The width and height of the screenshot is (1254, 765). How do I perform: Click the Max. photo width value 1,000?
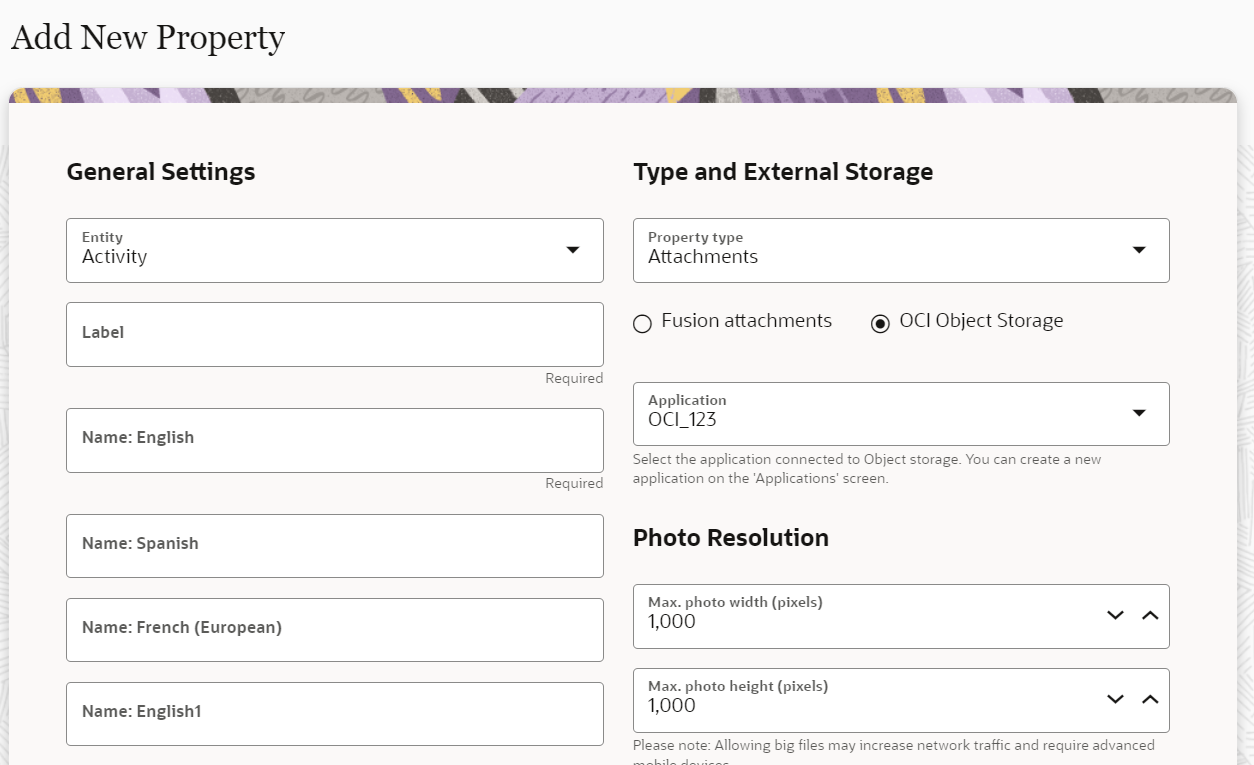(x=672, y=622)
